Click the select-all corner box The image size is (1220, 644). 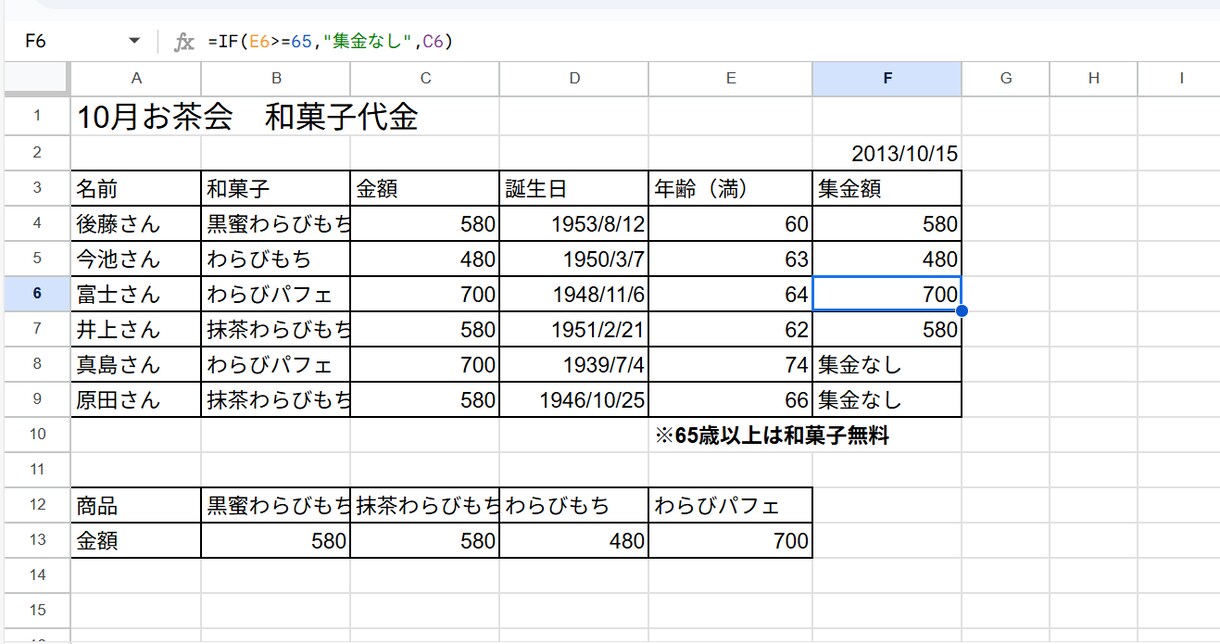tap(37, 78)
